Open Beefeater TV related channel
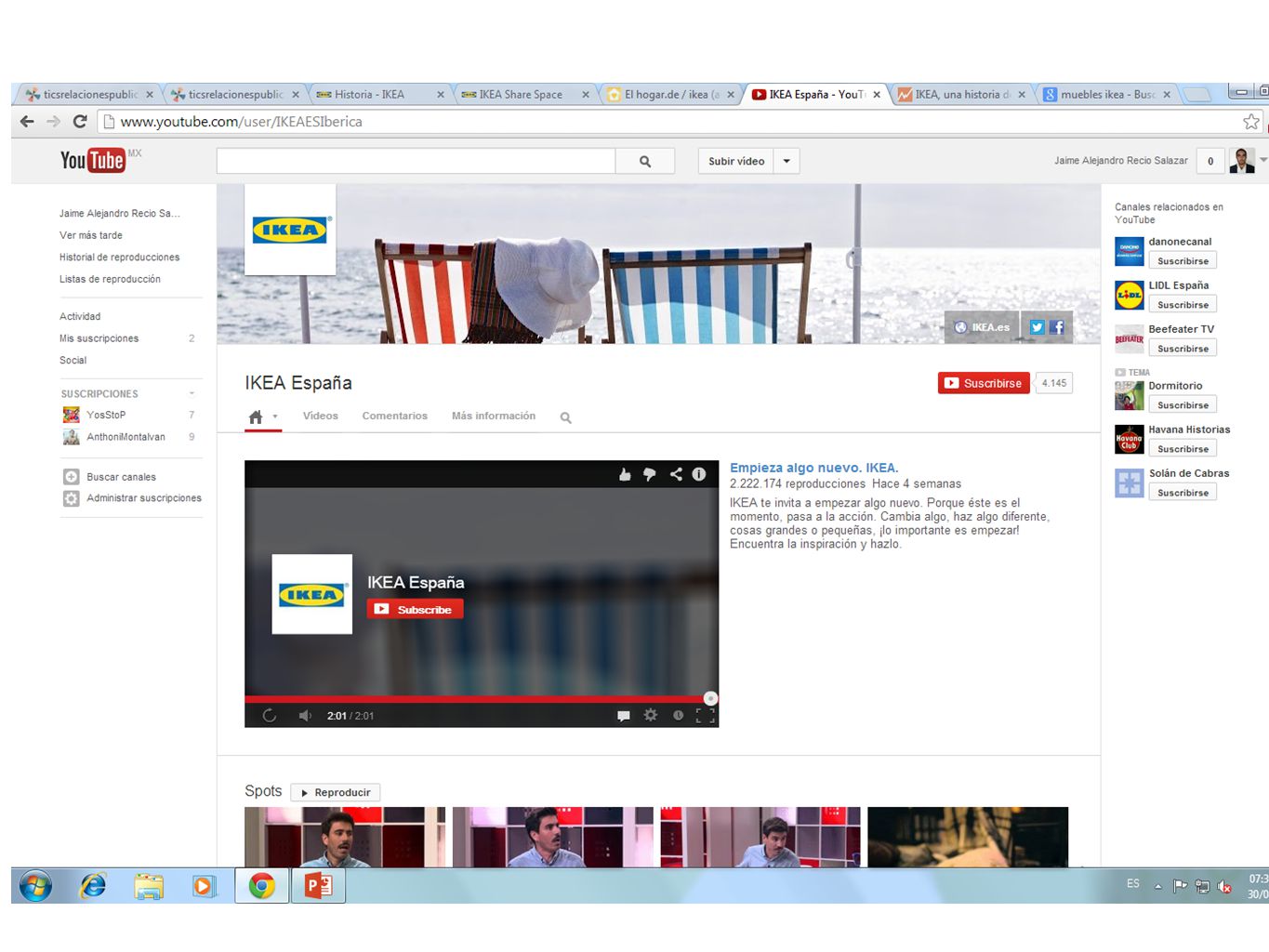Viewport: 1269px width, 952px height. (1181, 329)
